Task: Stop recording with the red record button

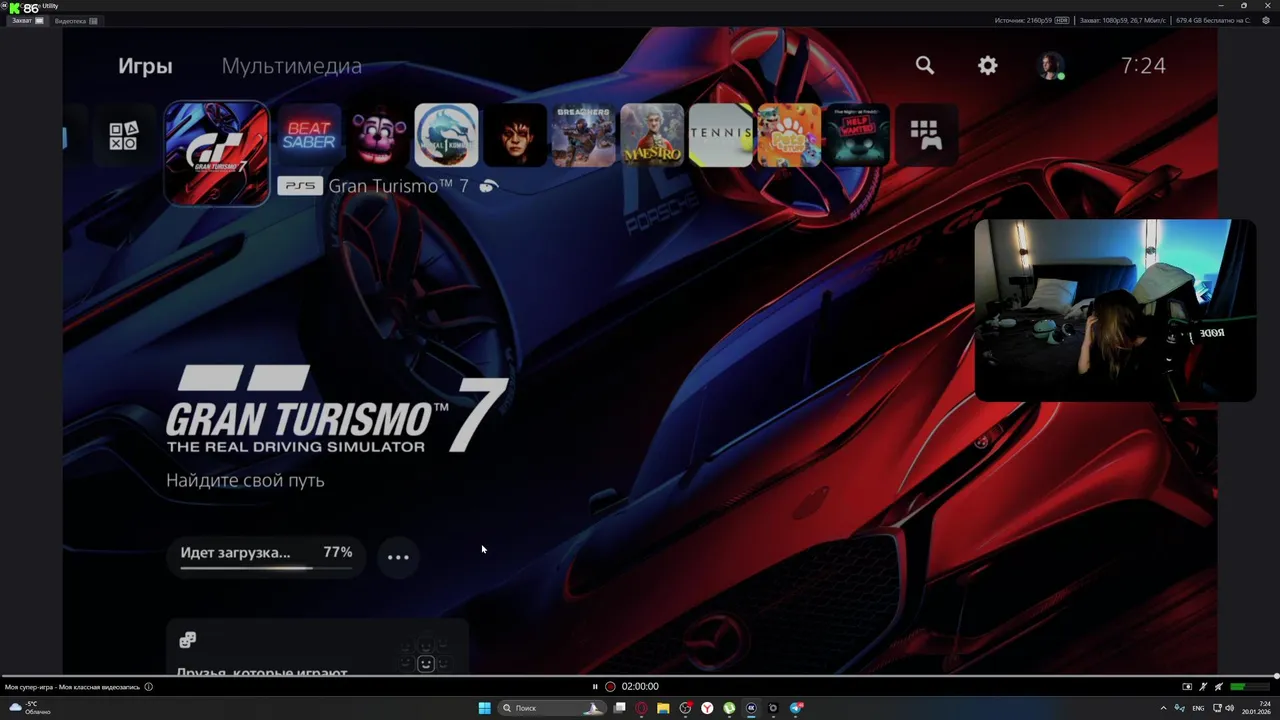Action: point(610,686)
